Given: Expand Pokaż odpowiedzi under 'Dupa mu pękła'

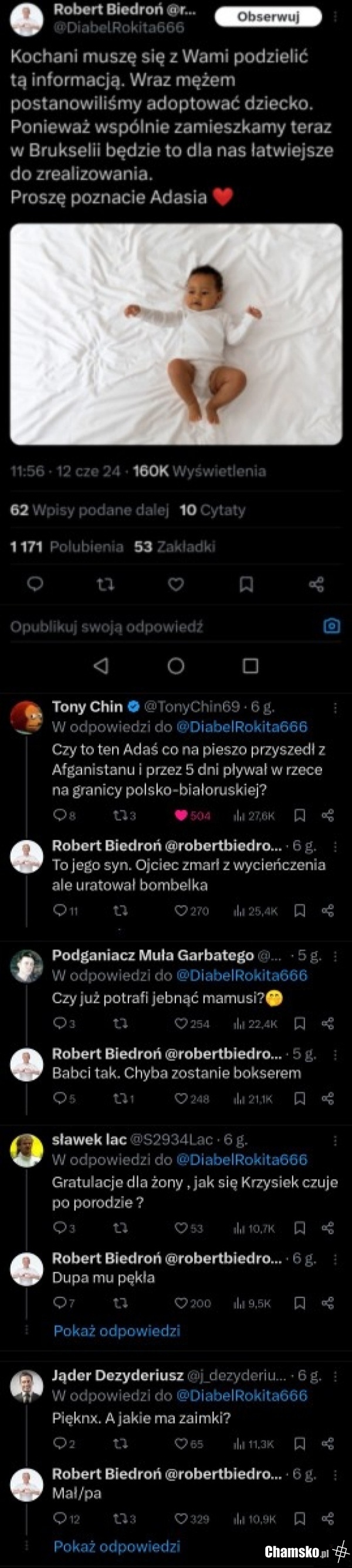Looking at the screenshot, I should [117, 1331].
